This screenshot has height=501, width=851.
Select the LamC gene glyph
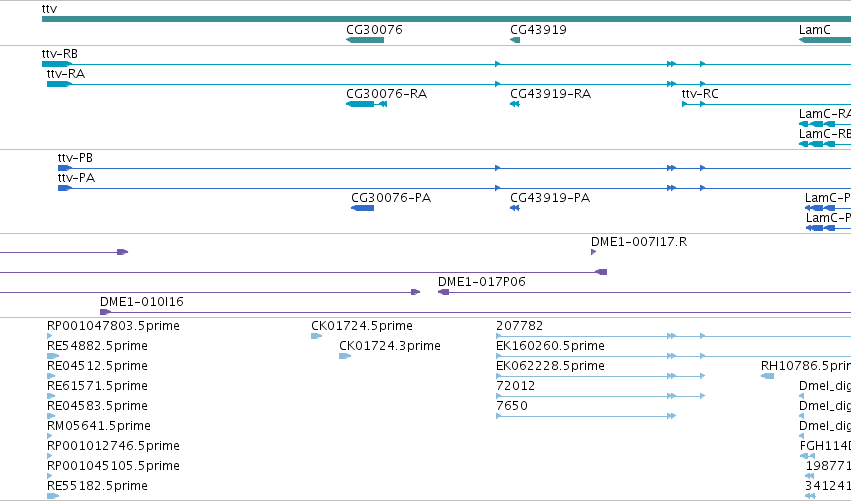[825, 40]
